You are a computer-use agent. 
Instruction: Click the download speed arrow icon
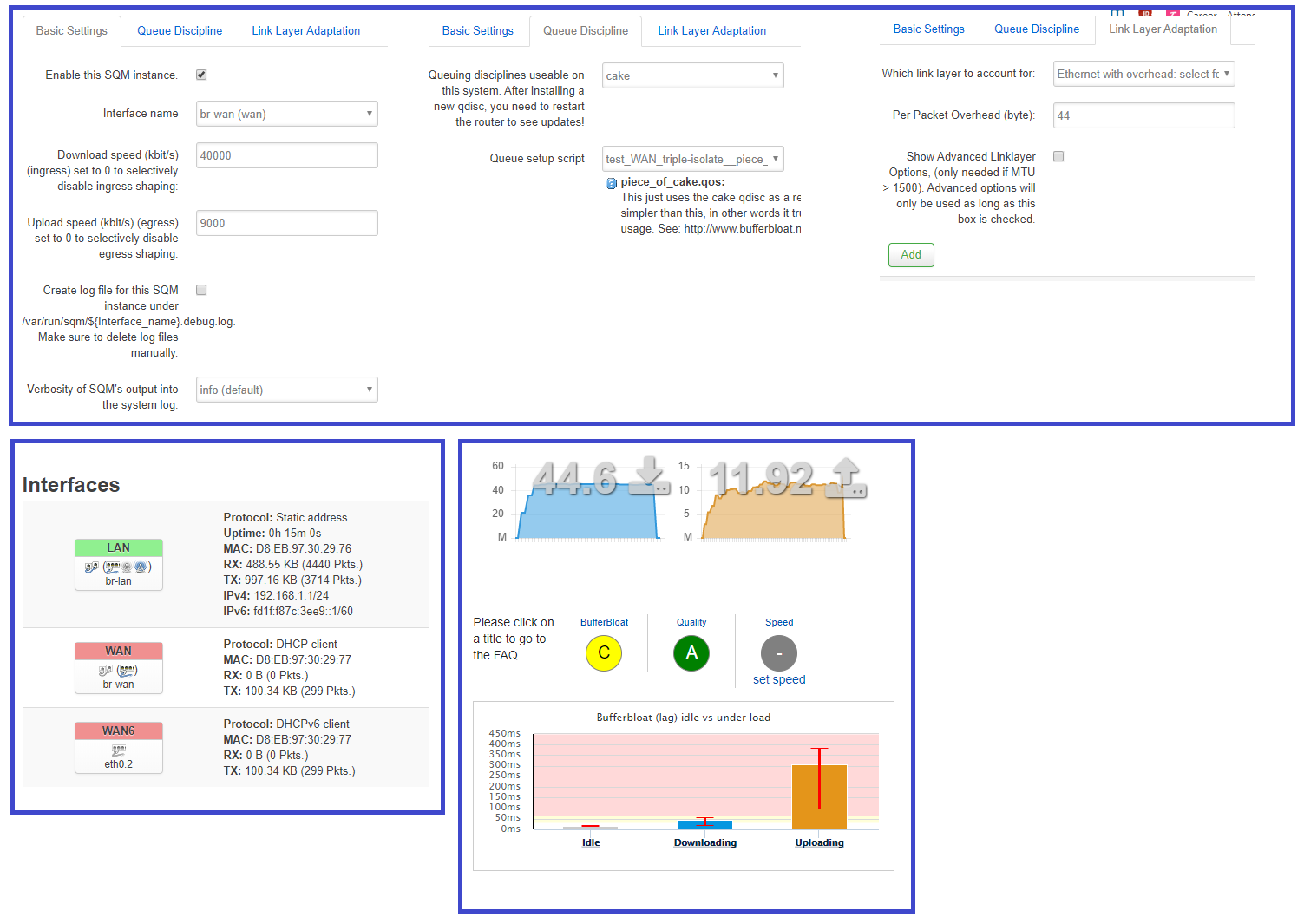(x=648, y=476)
